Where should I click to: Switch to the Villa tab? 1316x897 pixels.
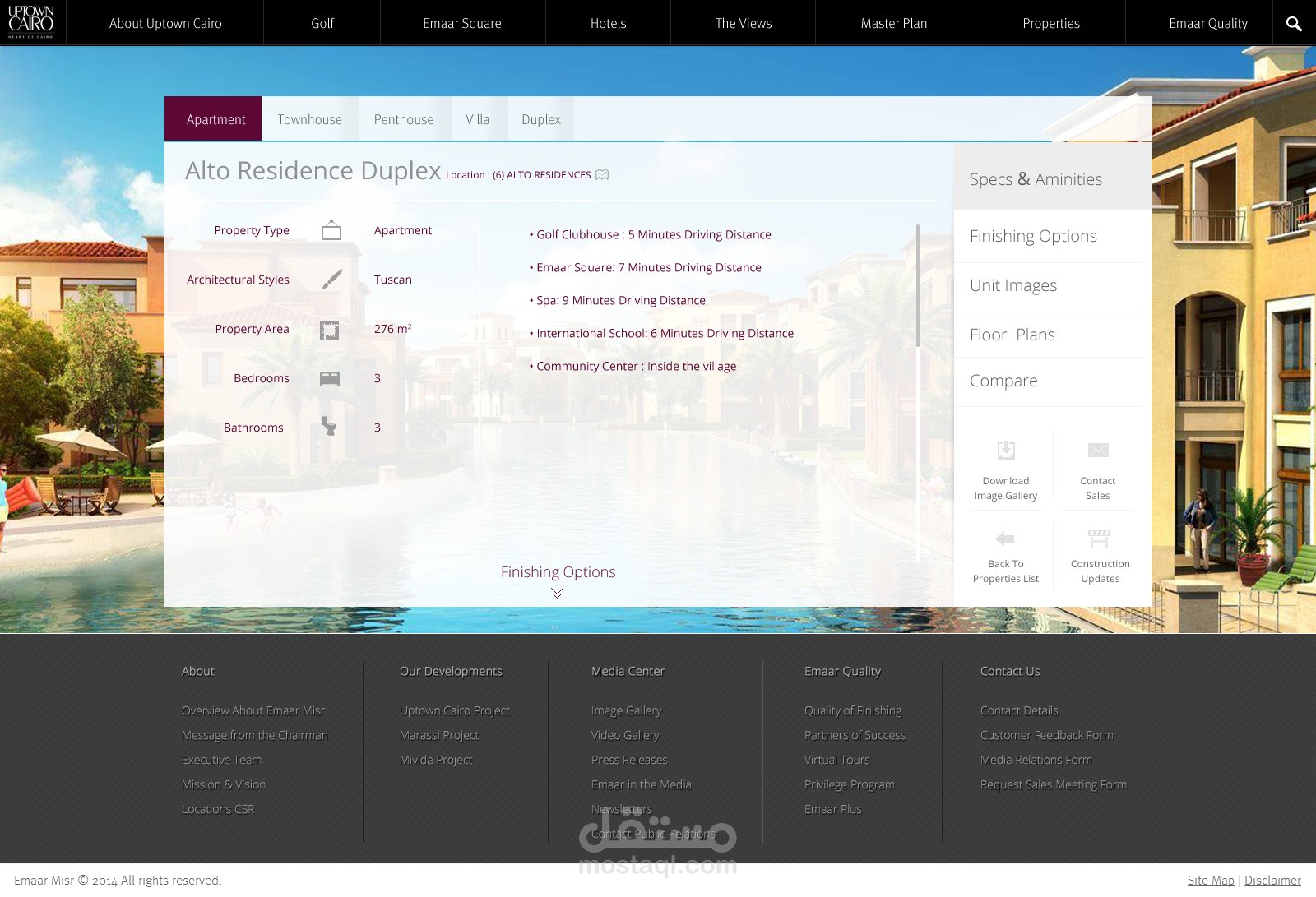click(478, 118)
